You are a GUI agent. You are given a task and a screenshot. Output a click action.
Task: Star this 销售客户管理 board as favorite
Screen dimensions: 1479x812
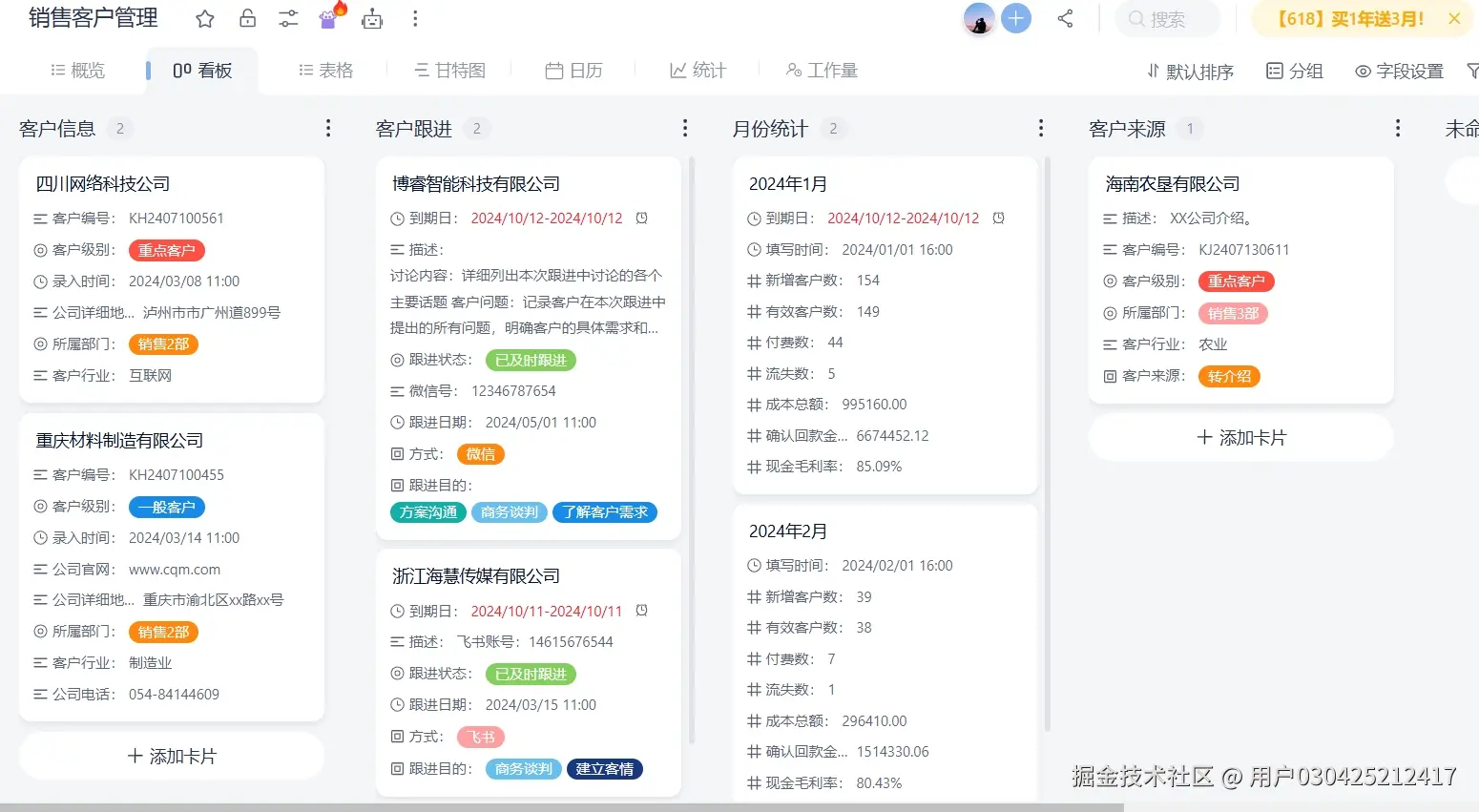(204, 18)
